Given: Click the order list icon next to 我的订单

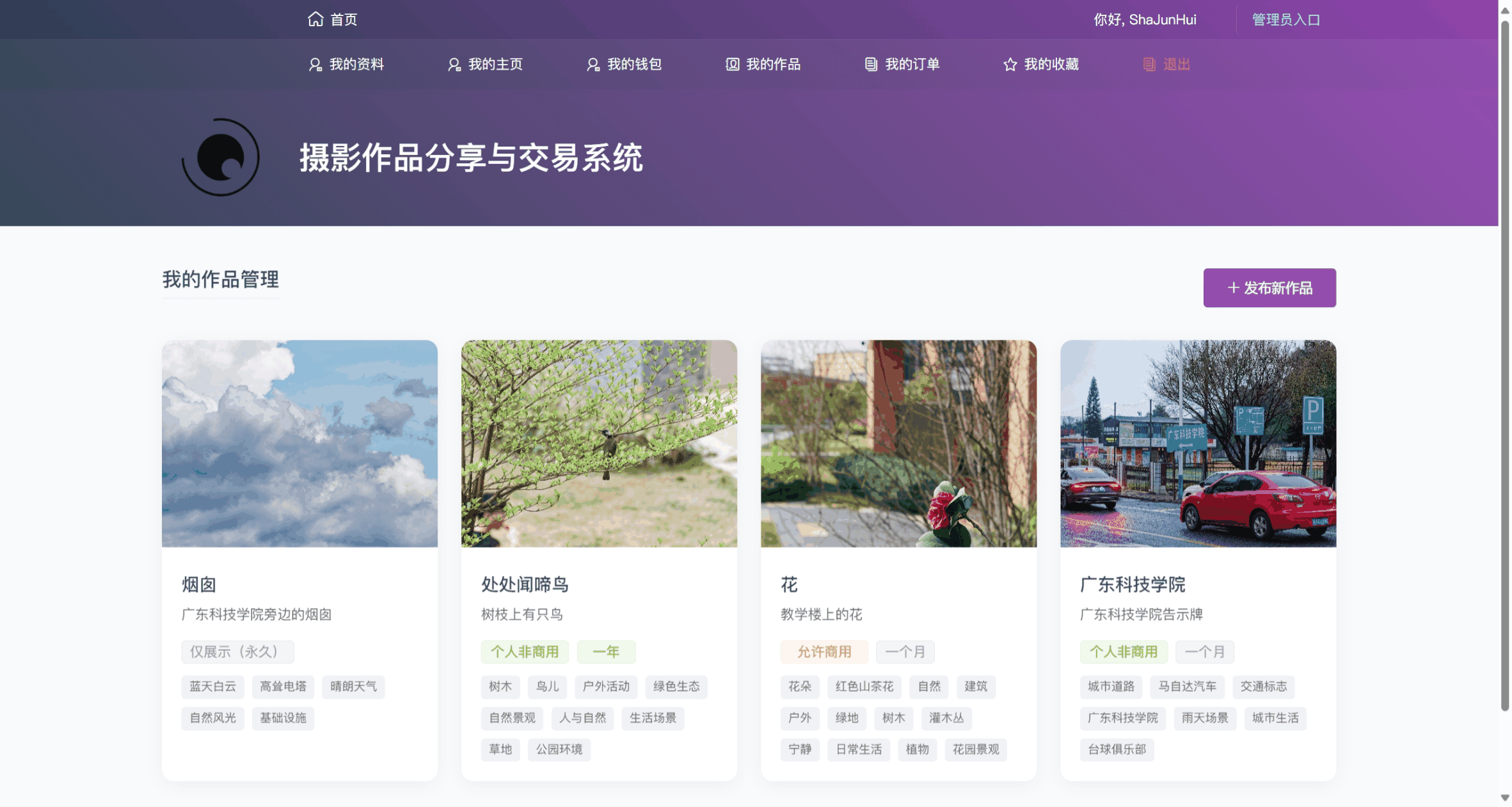Looking at the screenshot, I should tap(870, 65).
